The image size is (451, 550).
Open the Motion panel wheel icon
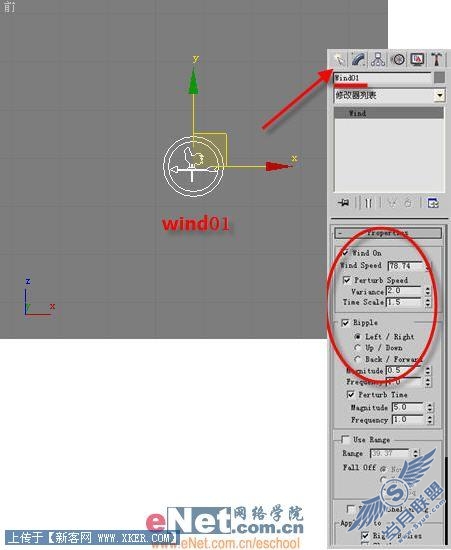[397, 59]
